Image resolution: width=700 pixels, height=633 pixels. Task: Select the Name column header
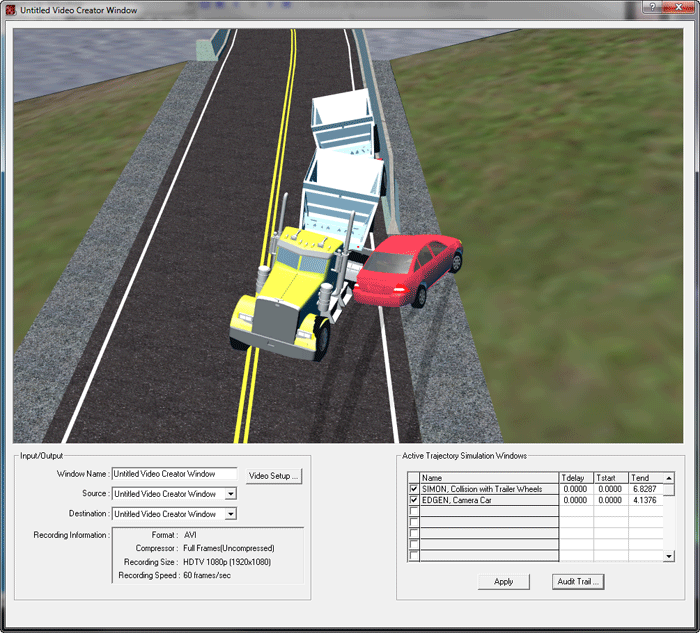point(489,478)
